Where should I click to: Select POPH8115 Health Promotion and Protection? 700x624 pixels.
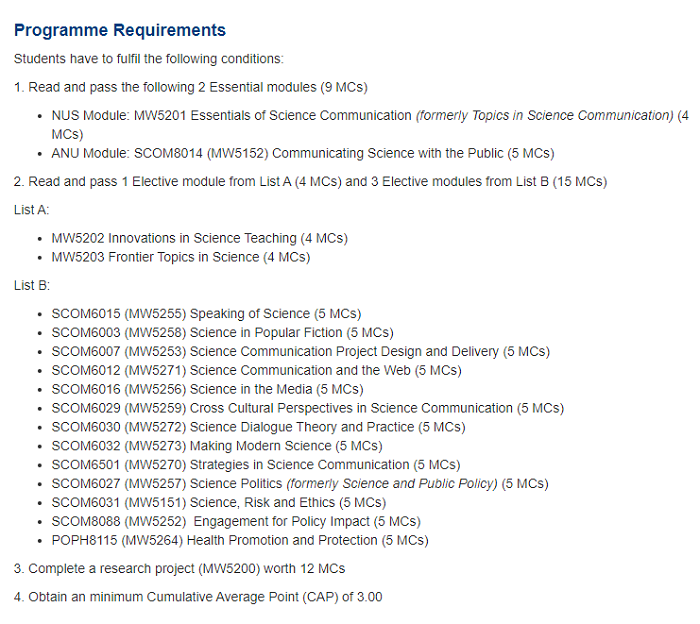click(x=239, y=540)
